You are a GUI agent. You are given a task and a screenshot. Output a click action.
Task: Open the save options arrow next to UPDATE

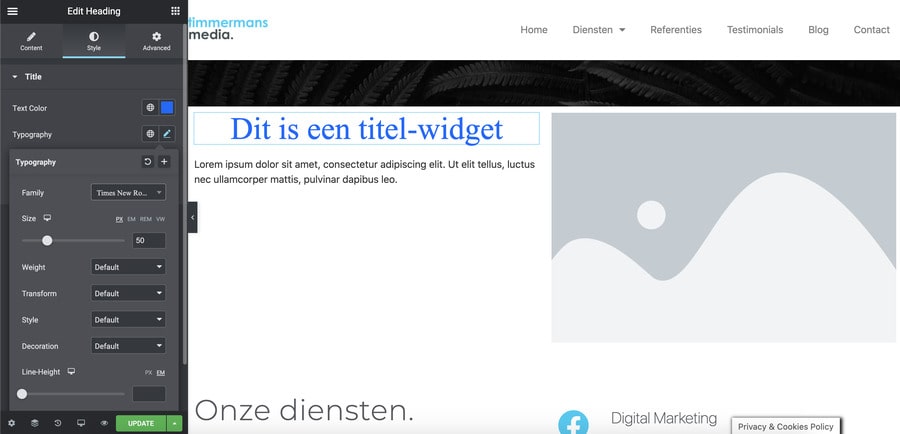[174, 423]
